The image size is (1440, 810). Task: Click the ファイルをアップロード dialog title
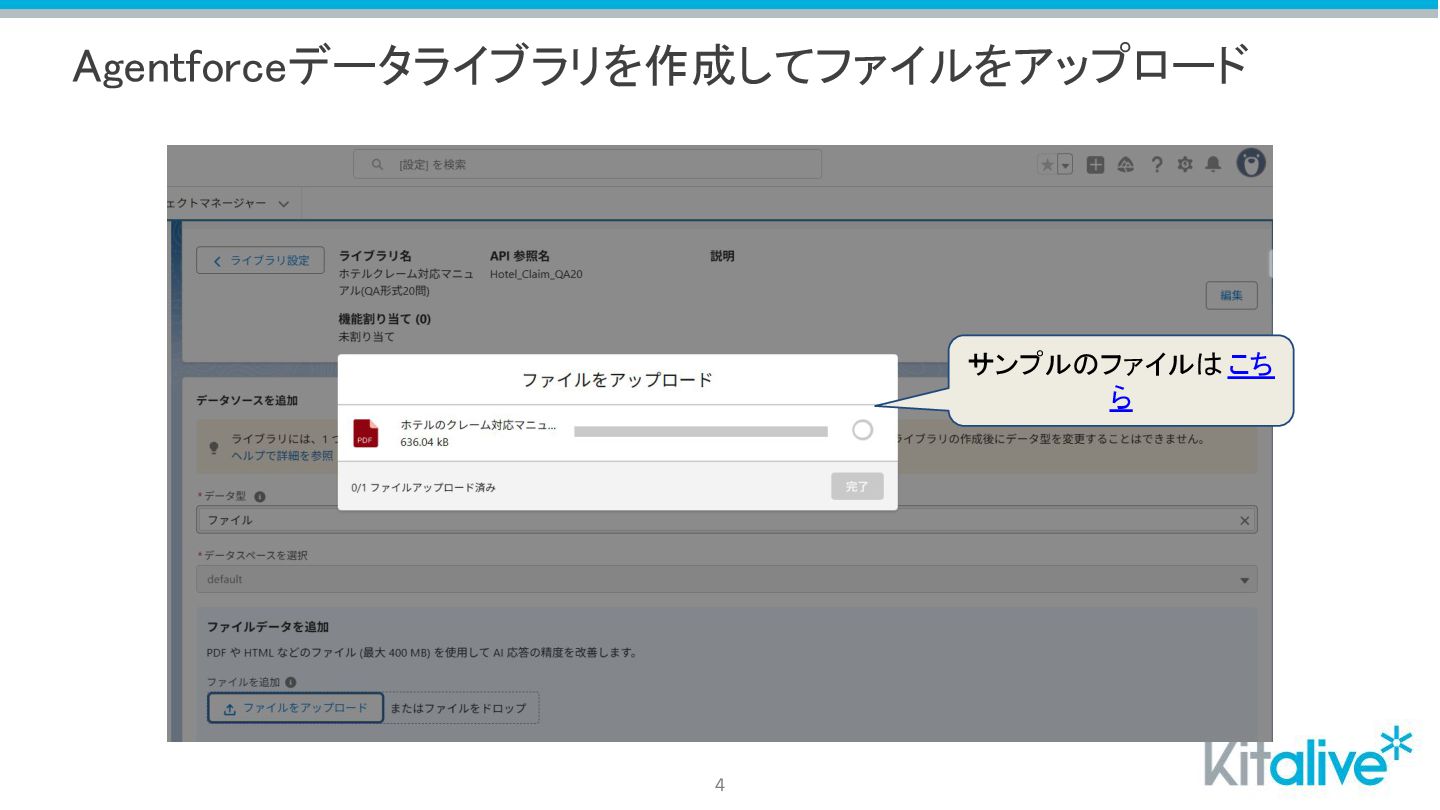(x=617, y=380)
